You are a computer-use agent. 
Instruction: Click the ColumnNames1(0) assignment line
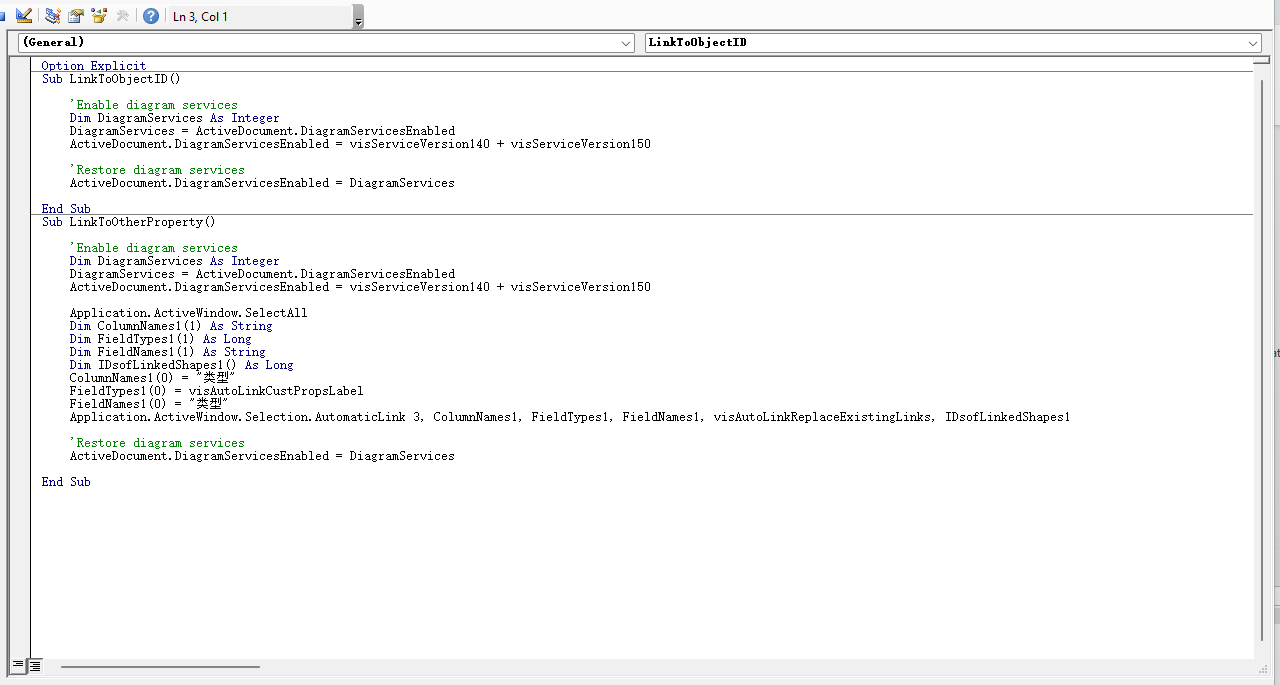click(x=153, y=378)
